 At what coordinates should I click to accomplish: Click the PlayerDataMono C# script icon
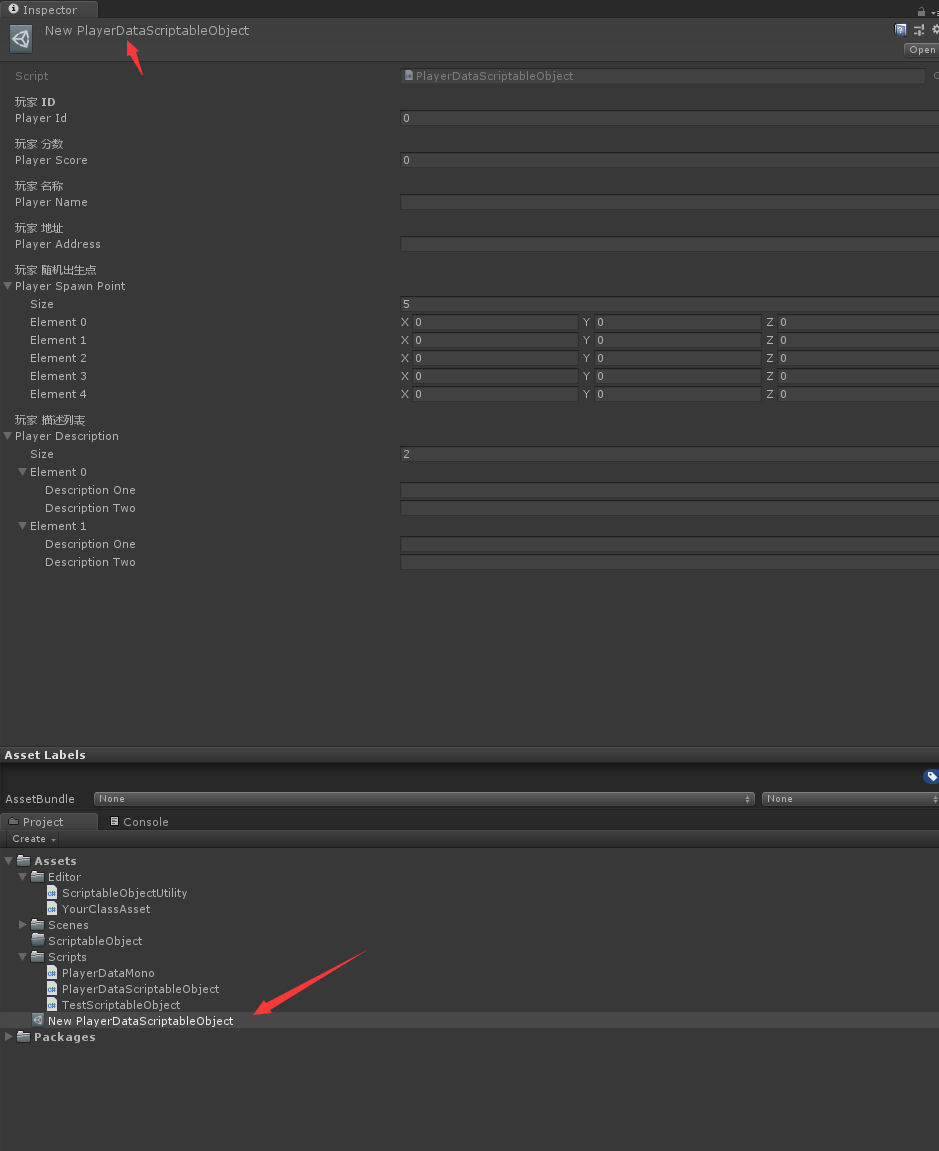point(52,973)
